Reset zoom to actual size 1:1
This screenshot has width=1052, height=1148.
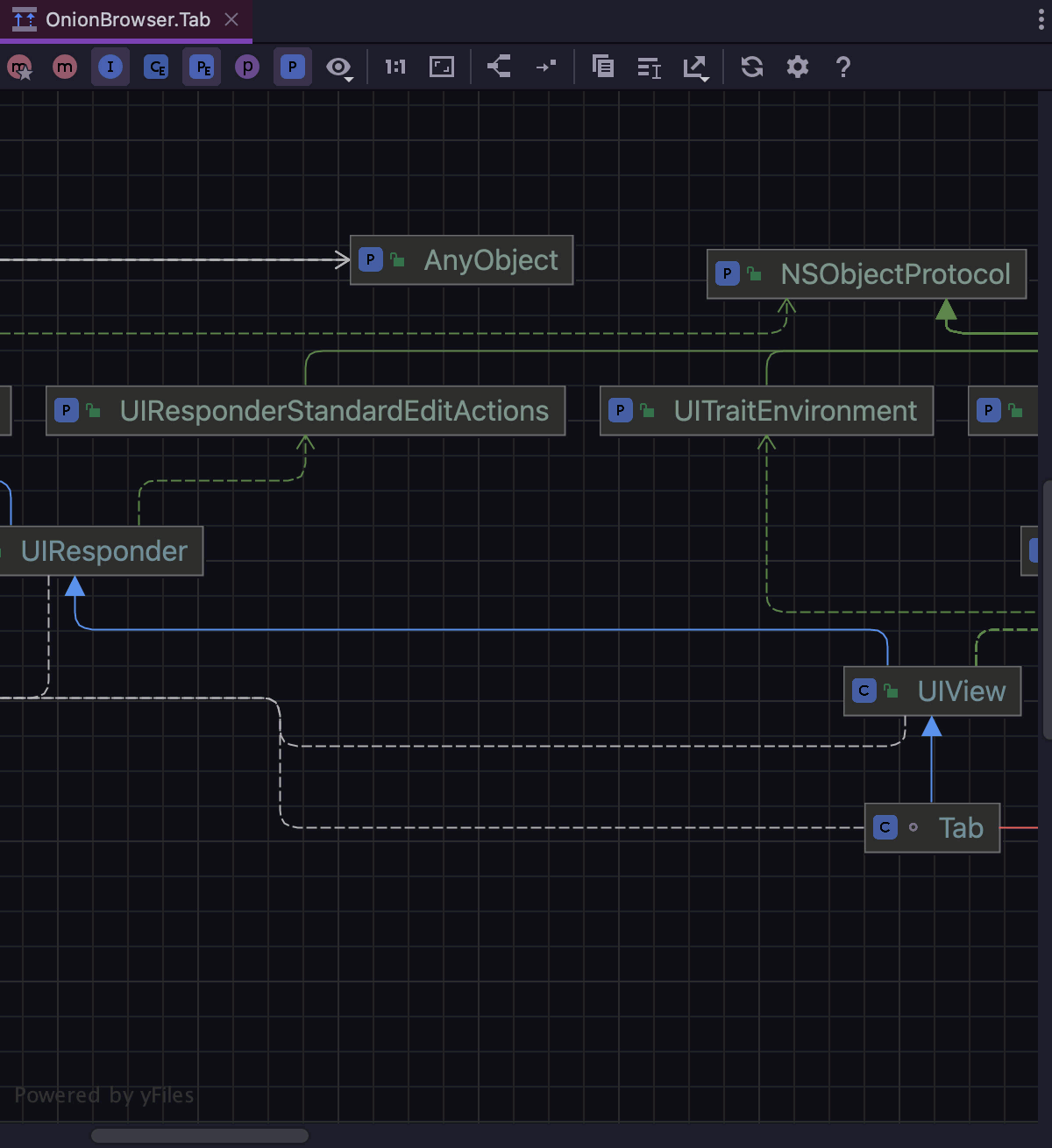(x=395, y=67)
